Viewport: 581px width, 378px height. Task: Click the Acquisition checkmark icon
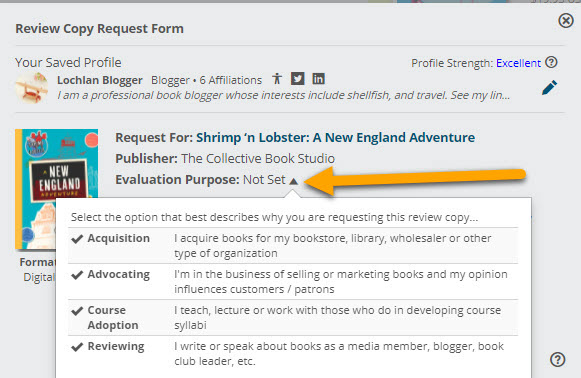77,239
